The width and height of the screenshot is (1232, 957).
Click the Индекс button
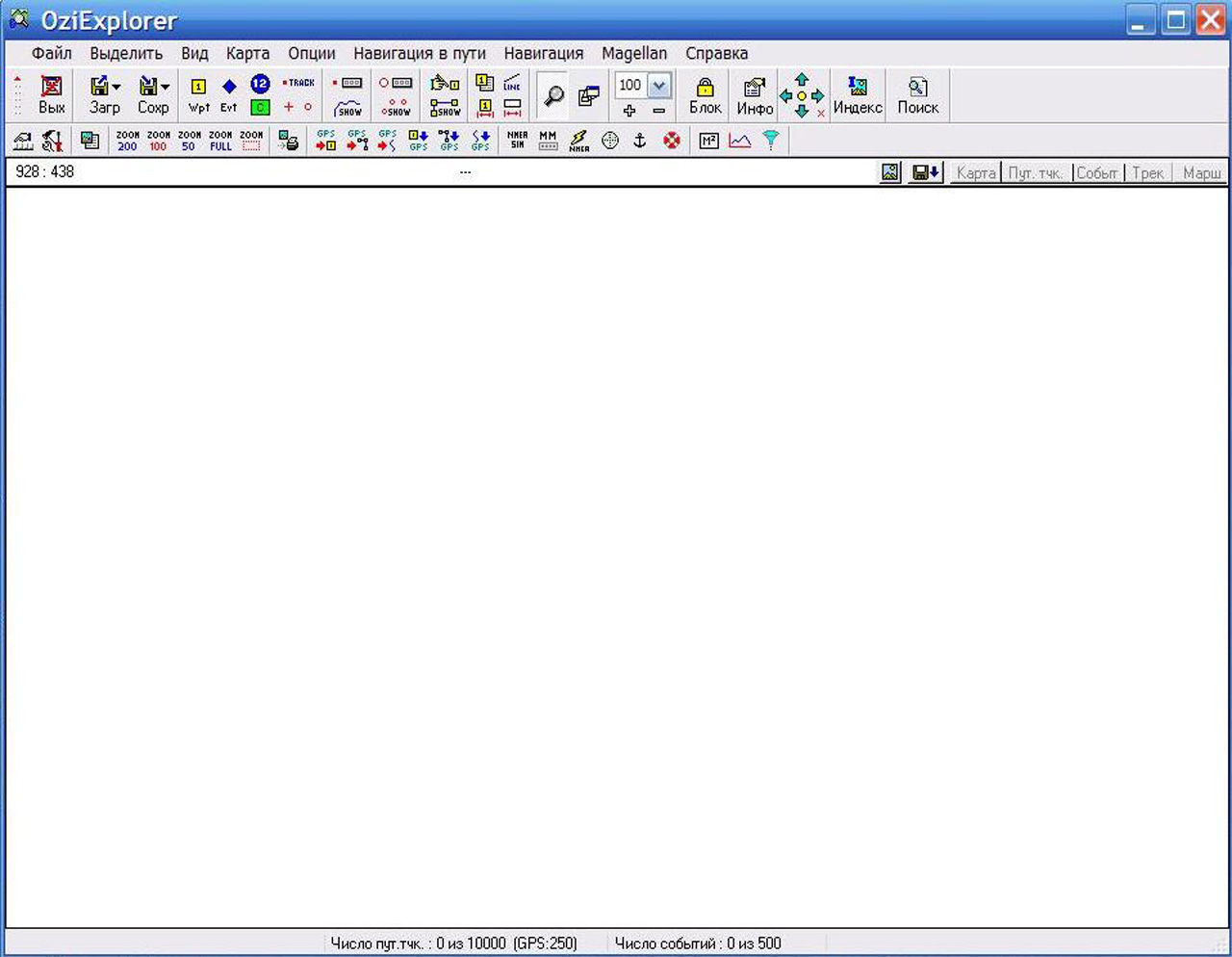coord(858,95)
